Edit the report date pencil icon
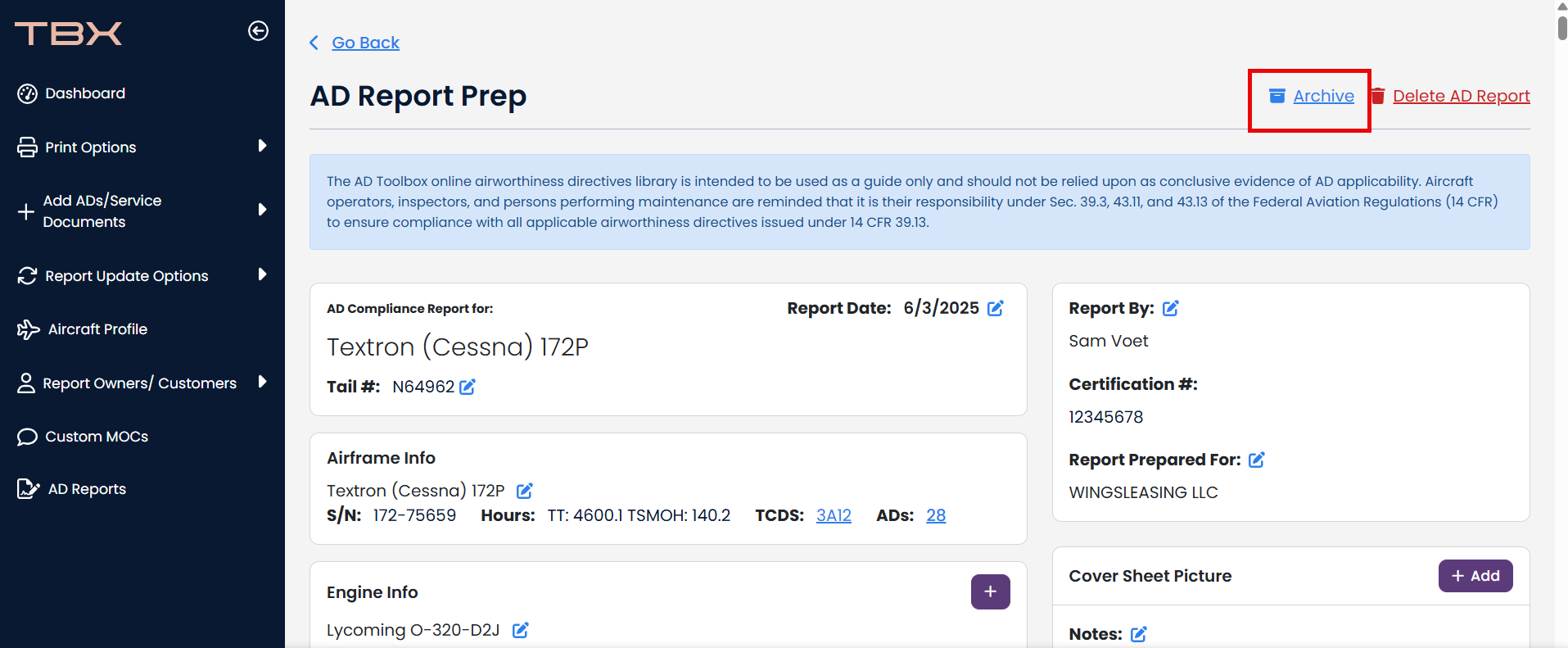The width and height of the screenshot is (1568, 648). point(996,309)
